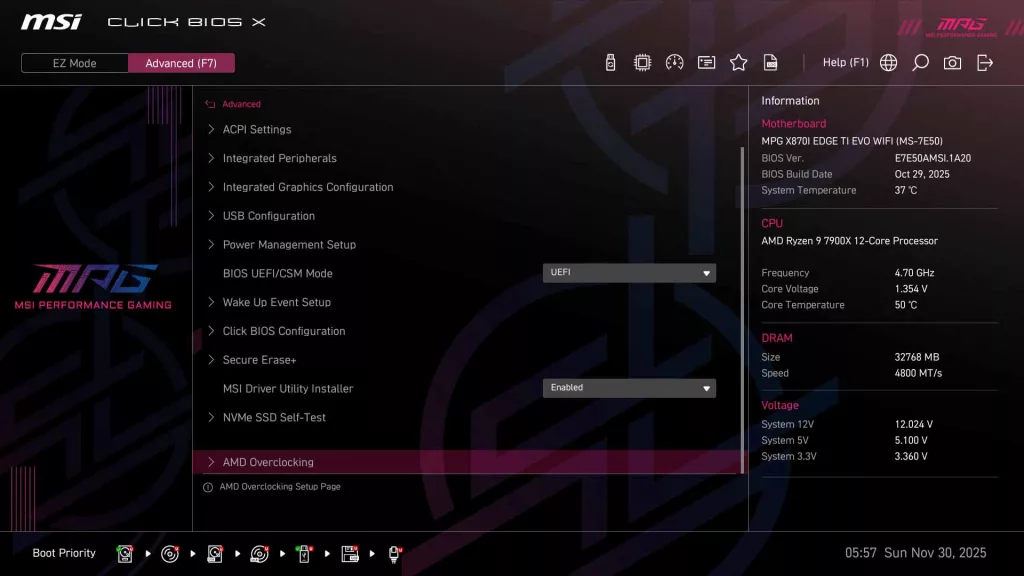This screenshot has width=1024, height=576.
Task: Click the CPU specifications icon
Action: (641, 62)
